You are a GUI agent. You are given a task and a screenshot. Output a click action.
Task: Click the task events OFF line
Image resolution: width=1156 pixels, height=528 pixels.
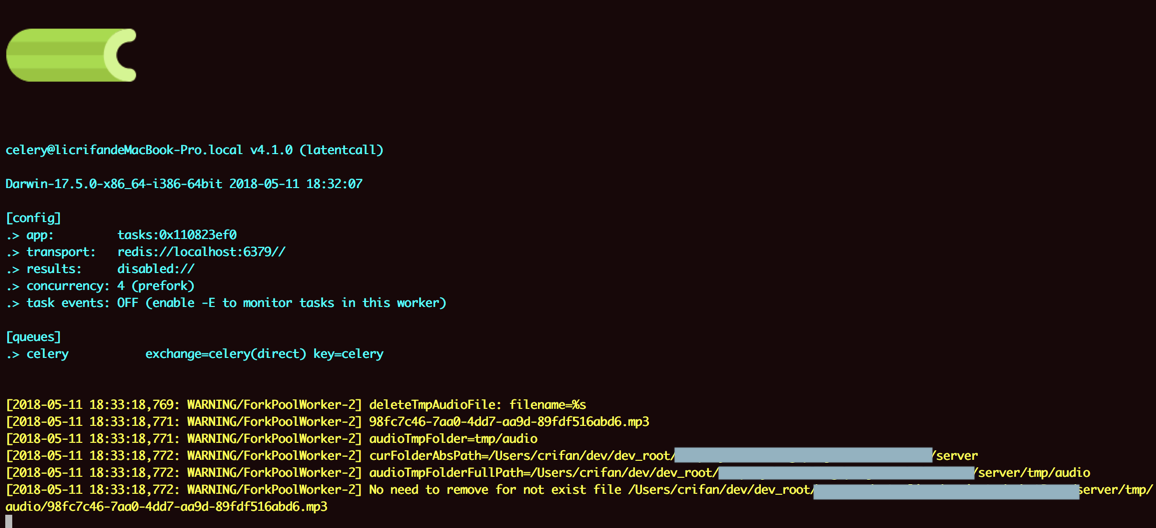pos(226,303)
